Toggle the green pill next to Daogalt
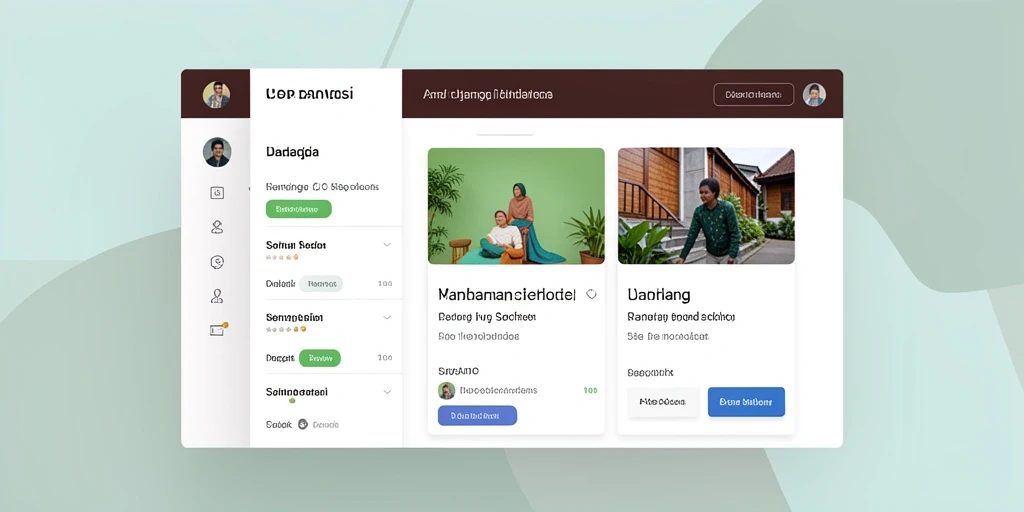 point(319,358)
